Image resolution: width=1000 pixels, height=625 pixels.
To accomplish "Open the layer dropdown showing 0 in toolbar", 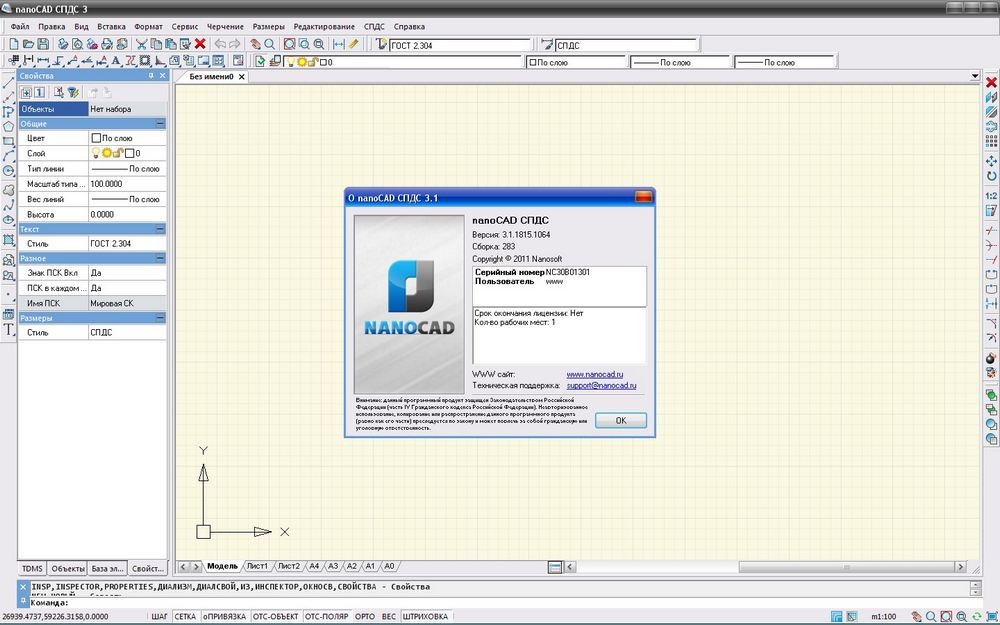I will click(403, 62).
